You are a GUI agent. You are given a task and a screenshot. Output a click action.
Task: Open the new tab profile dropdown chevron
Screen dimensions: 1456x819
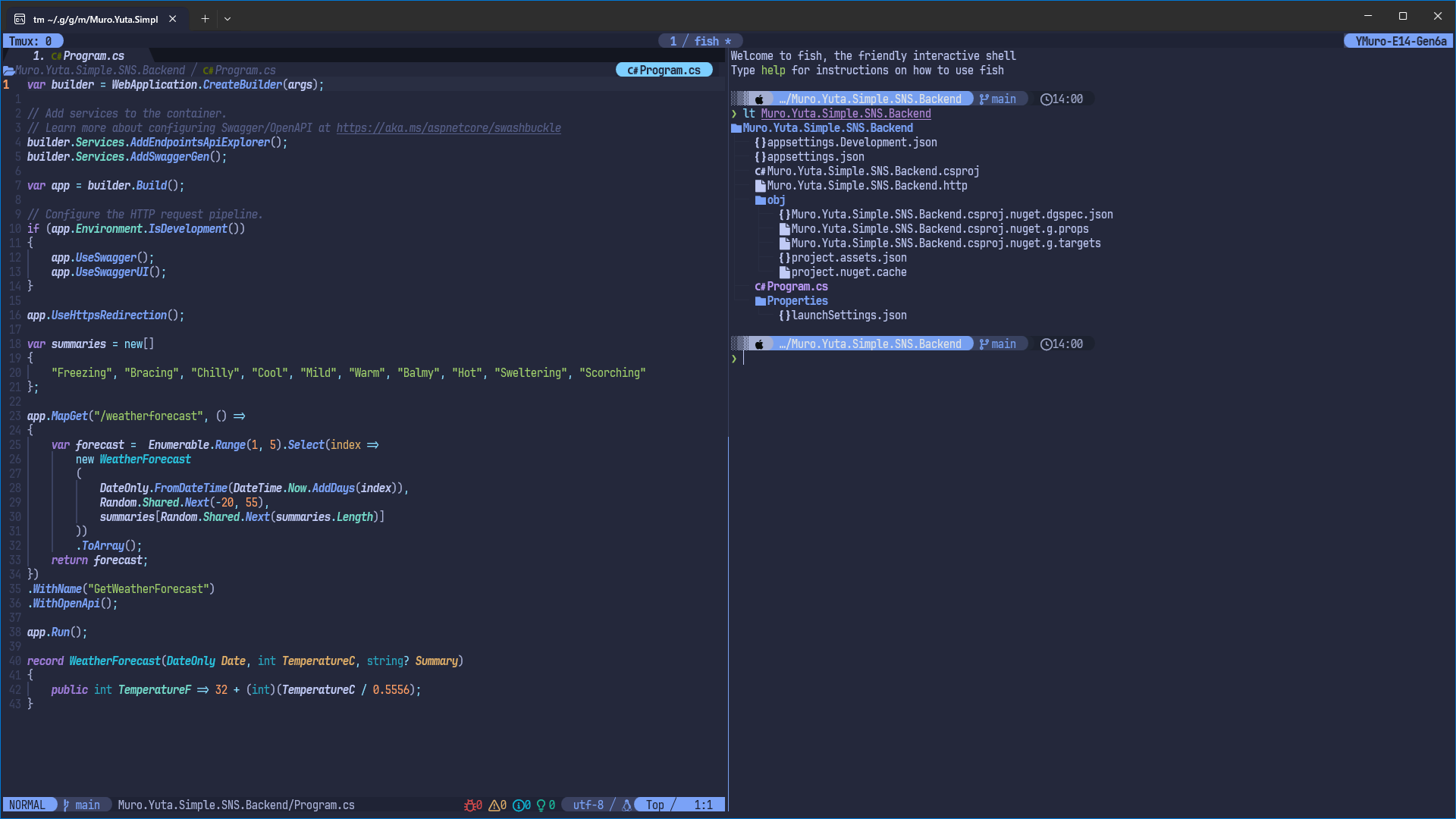coord(227,19)
